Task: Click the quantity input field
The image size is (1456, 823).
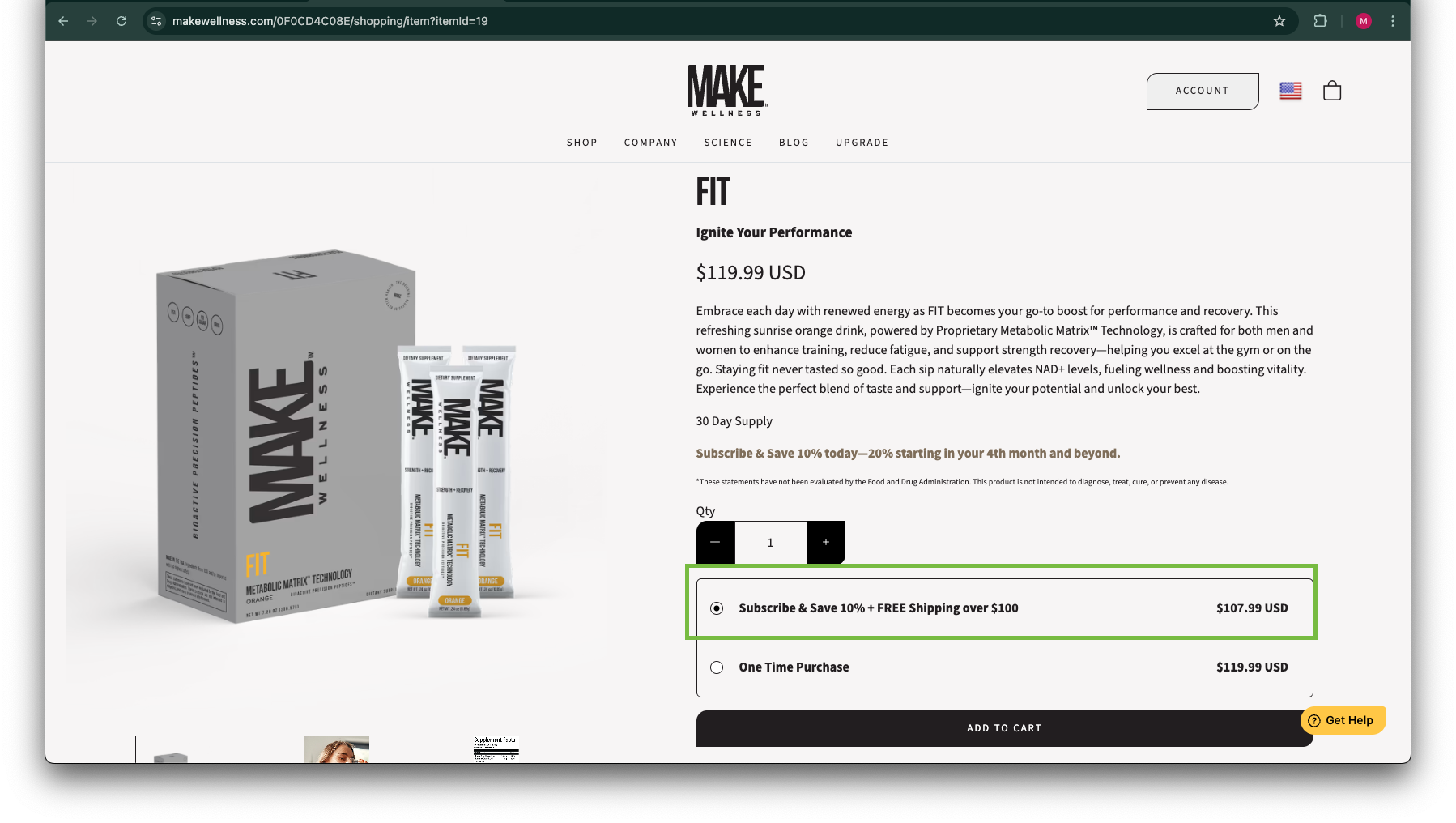Action: coord(770,542)
